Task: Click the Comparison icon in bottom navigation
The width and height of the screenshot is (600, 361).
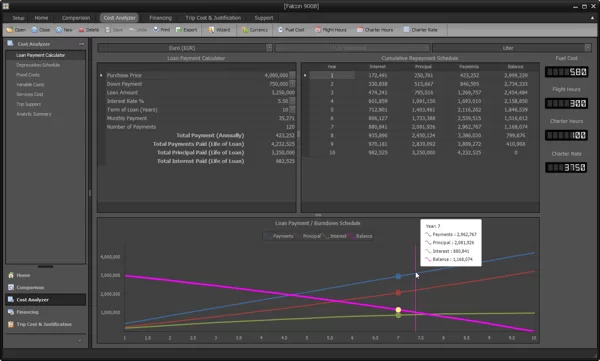Action: pos(11,287)
